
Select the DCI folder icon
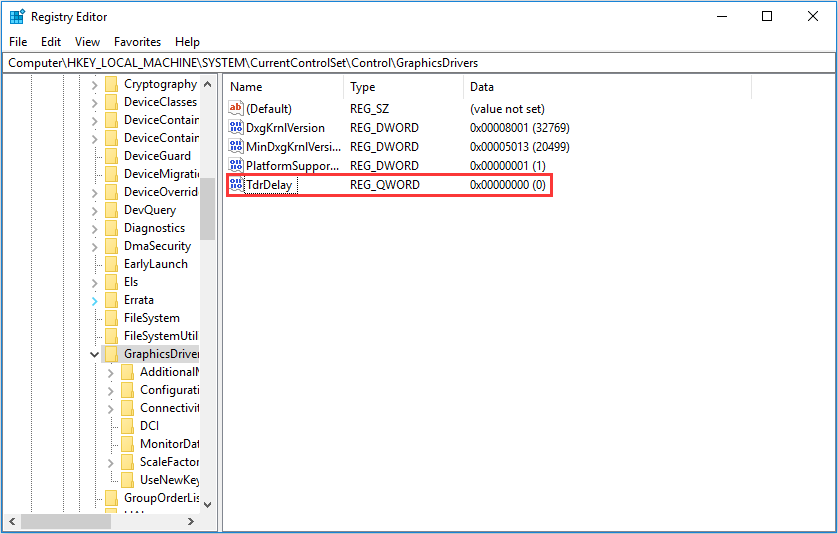click(x=127, y=426)
